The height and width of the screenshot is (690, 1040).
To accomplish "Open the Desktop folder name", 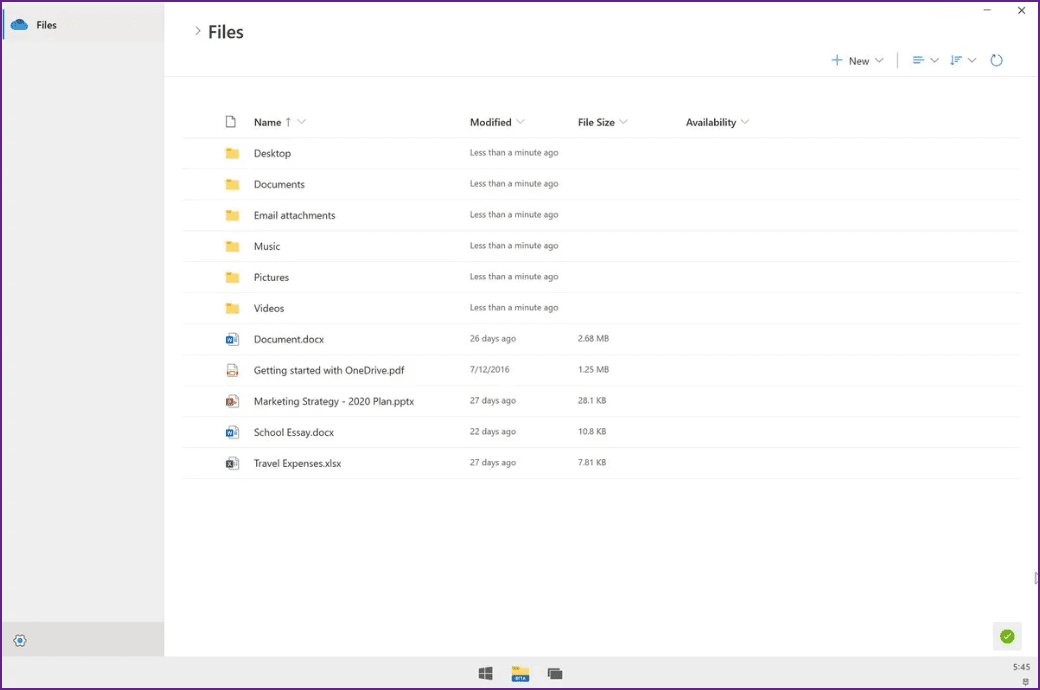I will [272, 153].
